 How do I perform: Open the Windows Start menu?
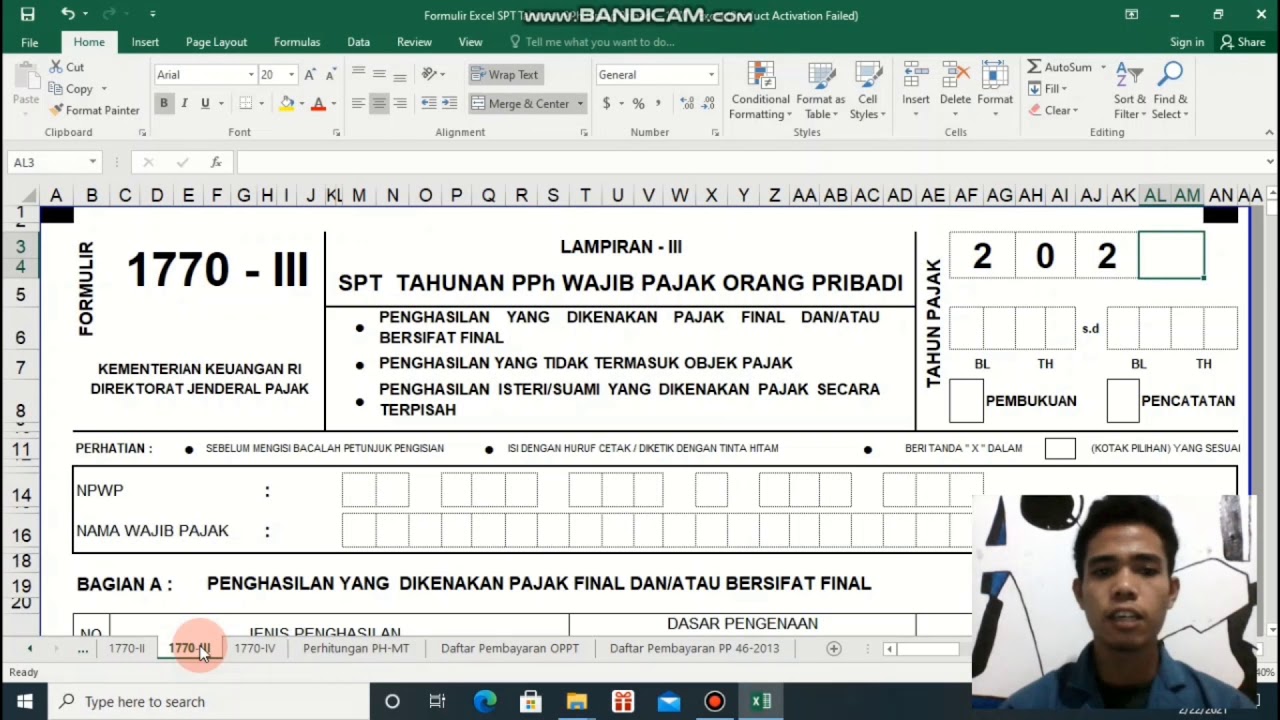click(24, 701)
